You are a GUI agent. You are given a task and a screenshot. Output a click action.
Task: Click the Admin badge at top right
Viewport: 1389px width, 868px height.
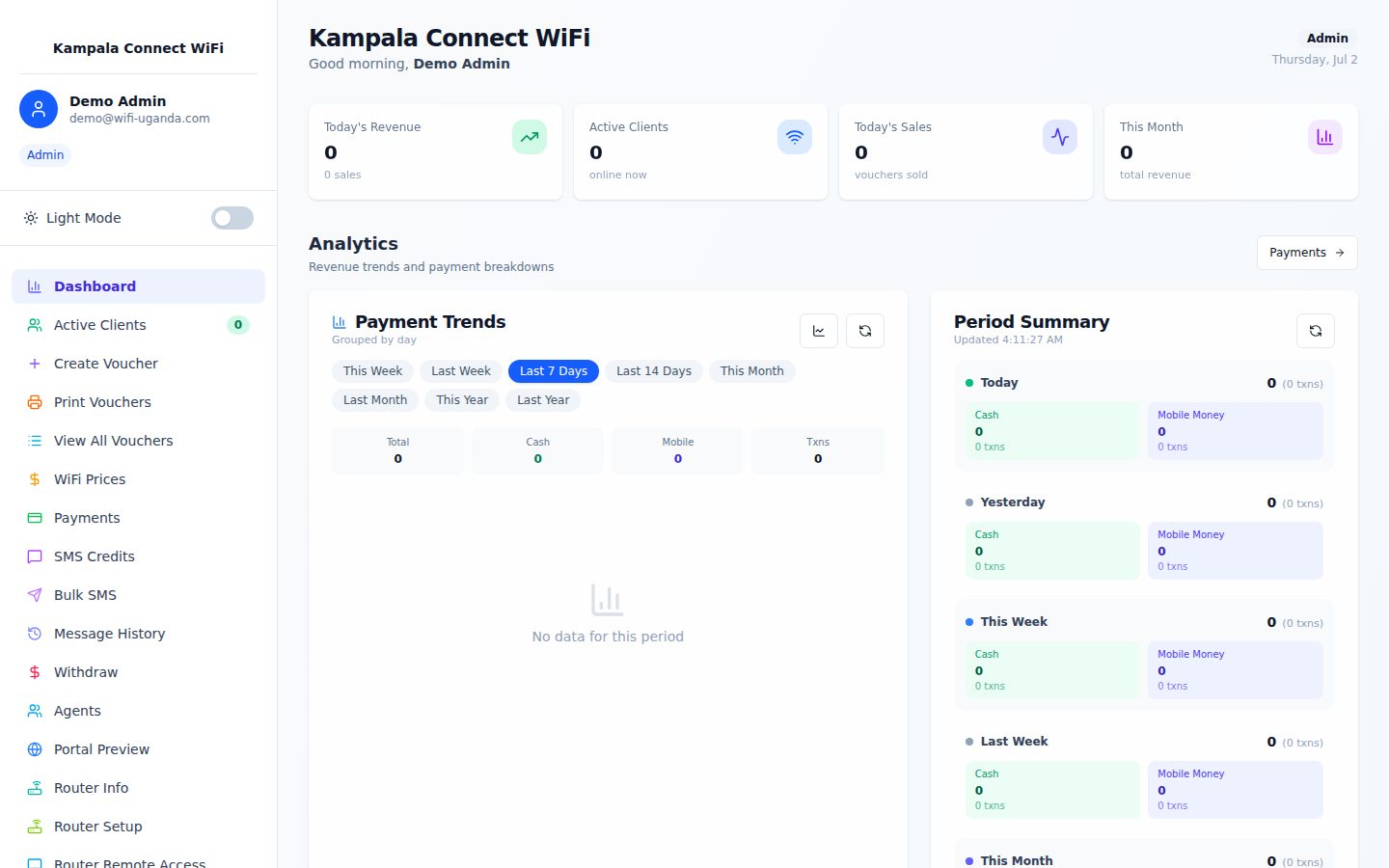point(1327,39)
